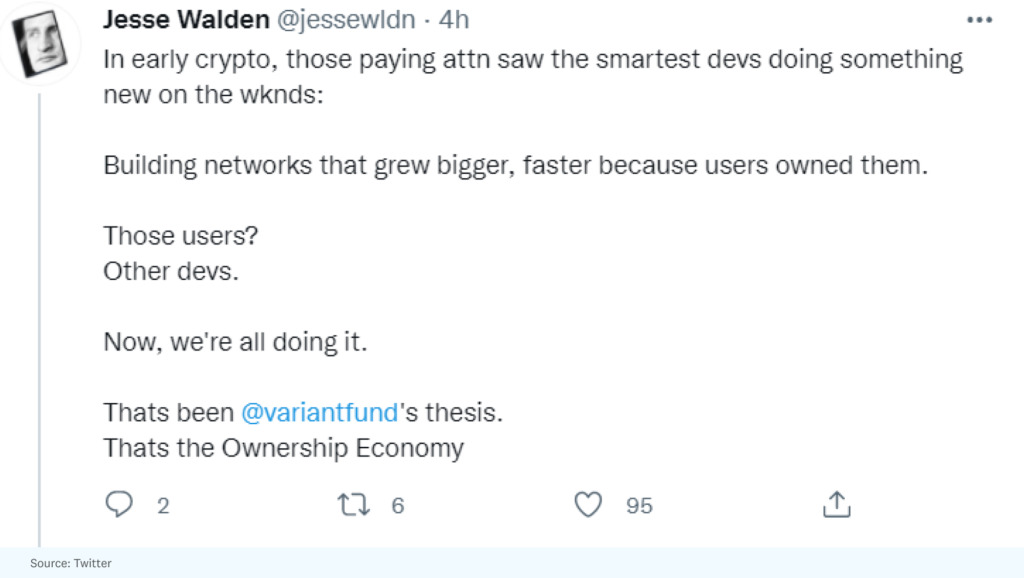Image resolution: width=1024 pixels, height=578 pixels.
Task: Open the tweet via the 4h timestamp
Action: pyautogui.click(x=454, y=20)
